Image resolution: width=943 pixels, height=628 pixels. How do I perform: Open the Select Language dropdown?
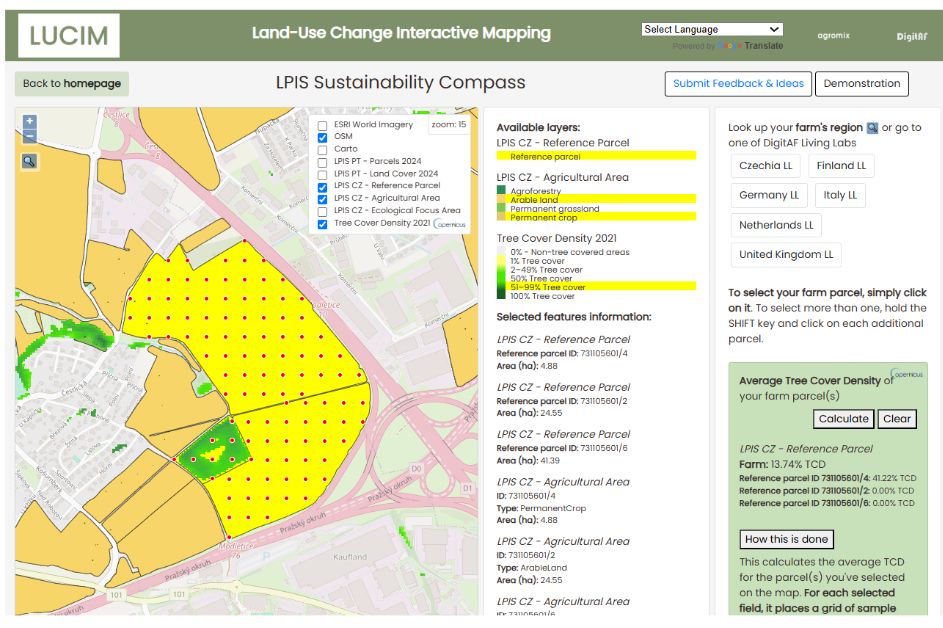click(711, 30)
